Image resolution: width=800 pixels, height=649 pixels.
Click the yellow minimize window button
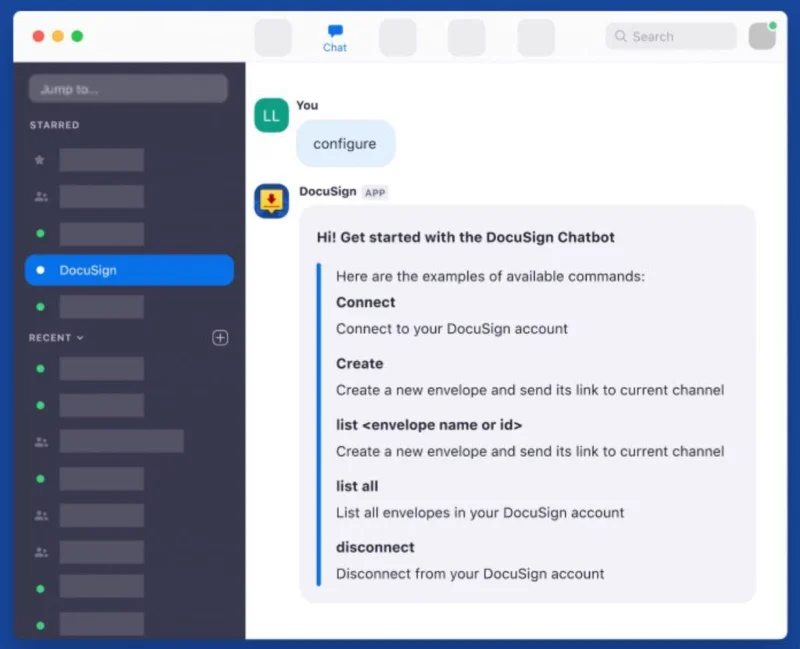pyautogui.click(x=58, y=36)
